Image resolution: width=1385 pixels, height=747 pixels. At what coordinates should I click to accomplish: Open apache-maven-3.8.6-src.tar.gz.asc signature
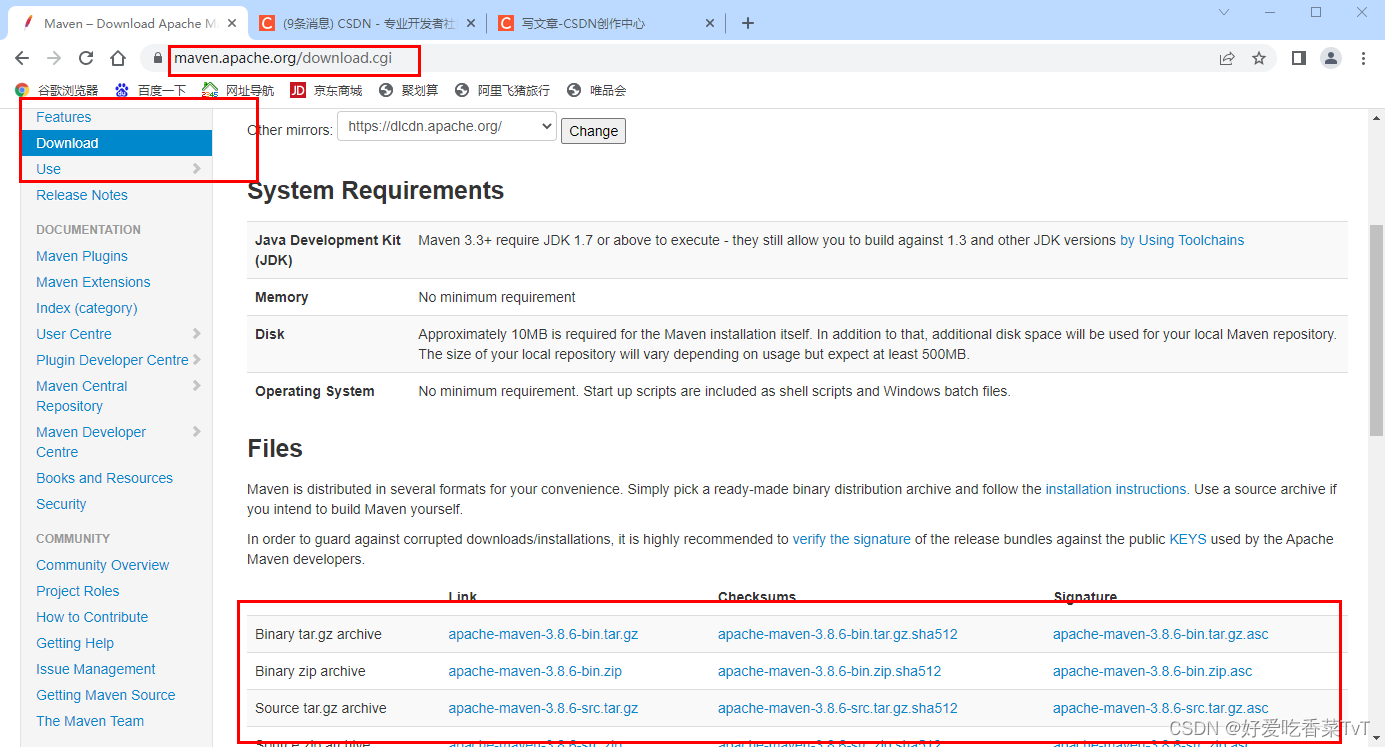coord(1161,708)
